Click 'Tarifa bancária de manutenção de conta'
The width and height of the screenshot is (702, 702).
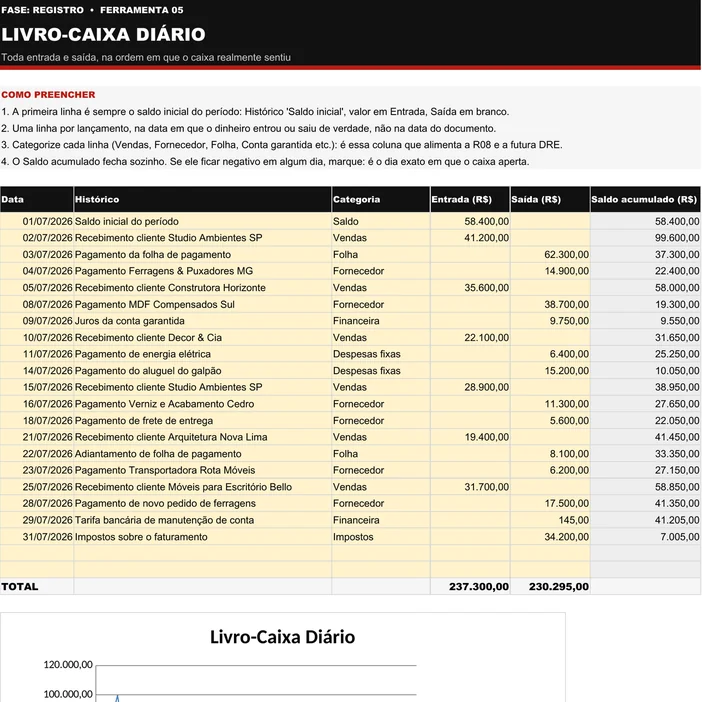click(202, 520)
